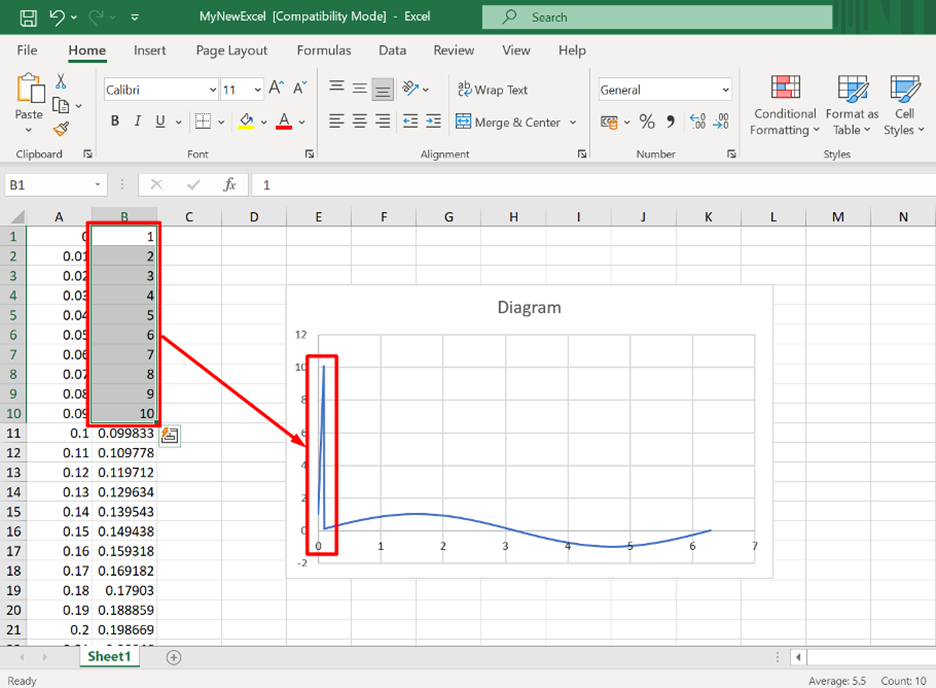Click the Save icon in title bar

click(28, 17)
